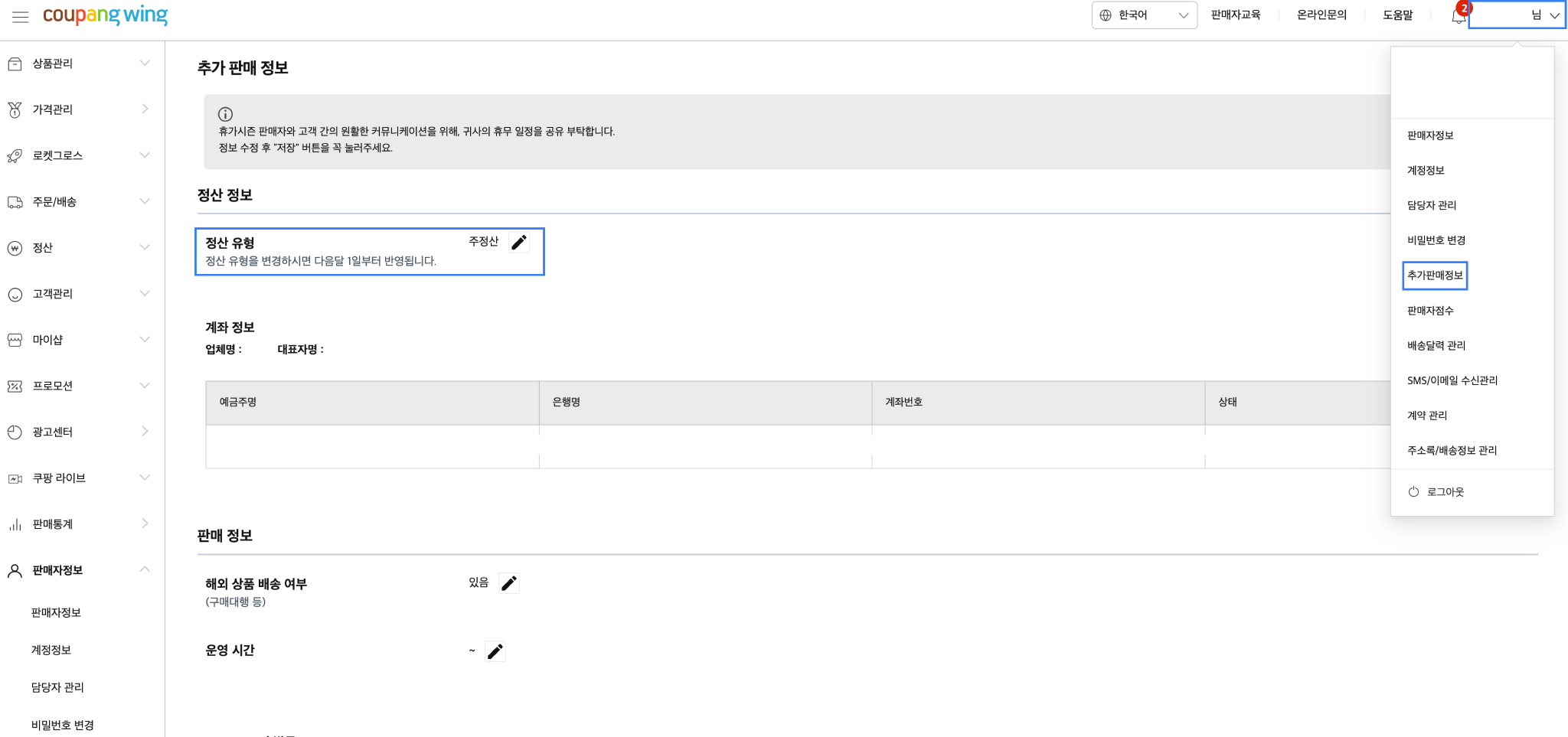Open 담당자 관리 sidebar submenu item

tap(57, 687)
